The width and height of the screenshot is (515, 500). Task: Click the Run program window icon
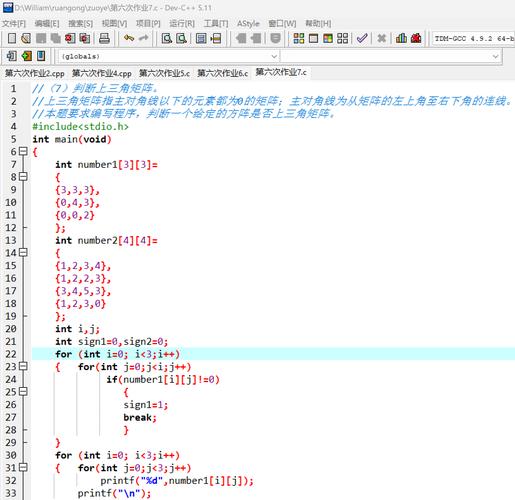[313, 38]
